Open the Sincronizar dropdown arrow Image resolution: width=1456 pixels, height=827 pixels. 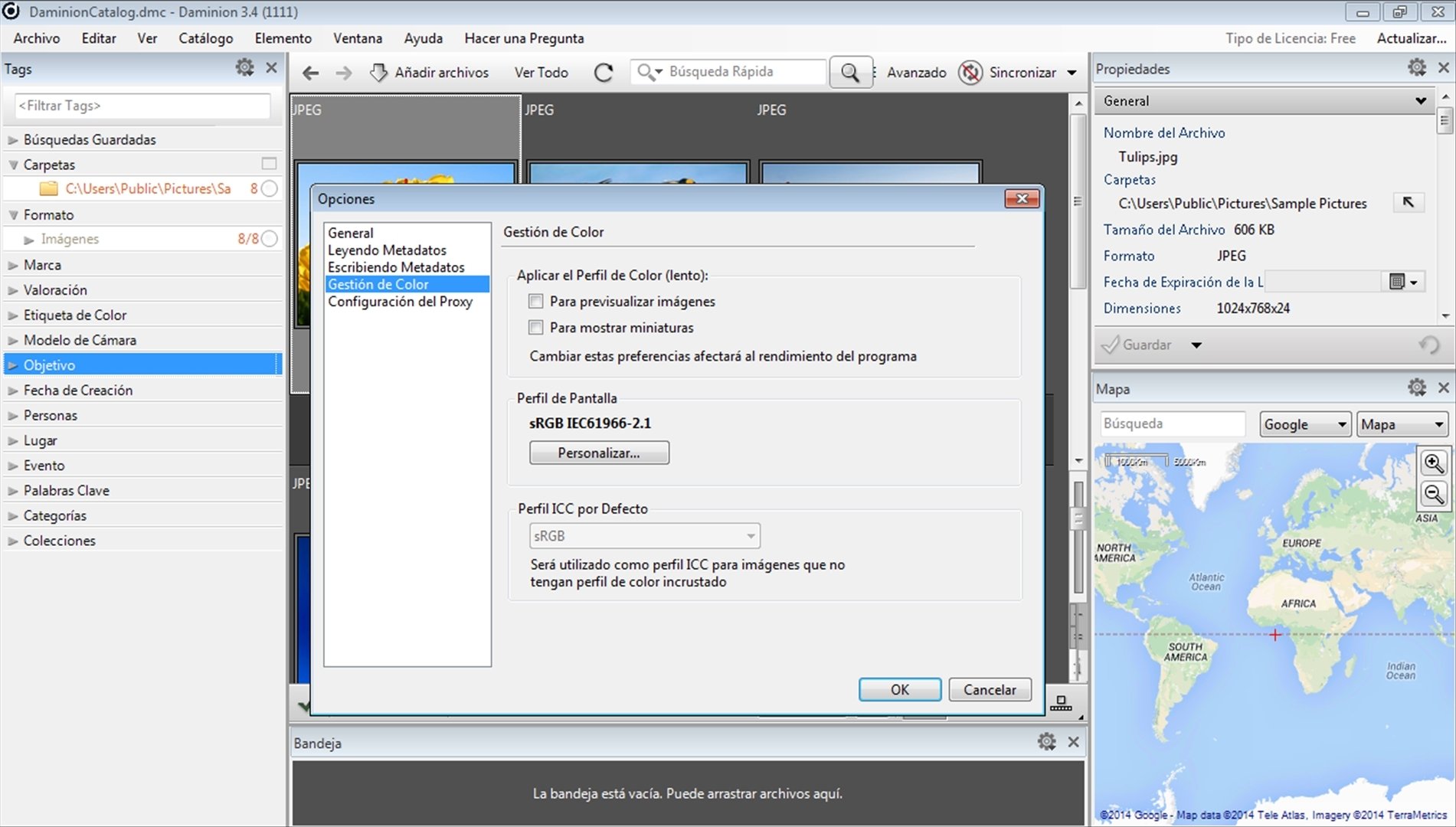(x=1072, y=73)
